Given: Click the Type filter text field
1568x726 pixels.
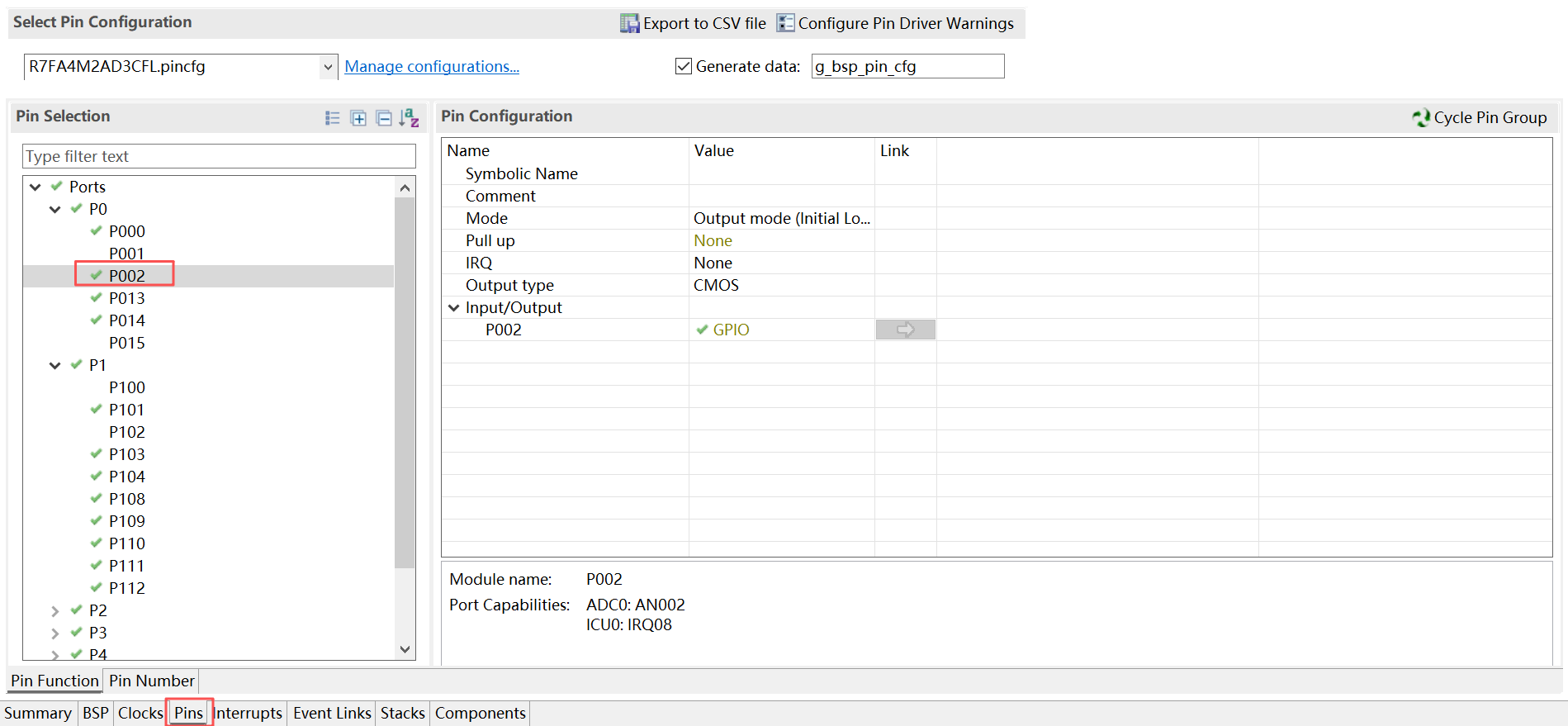Looking at the screenshot, I should click(219, 156).
